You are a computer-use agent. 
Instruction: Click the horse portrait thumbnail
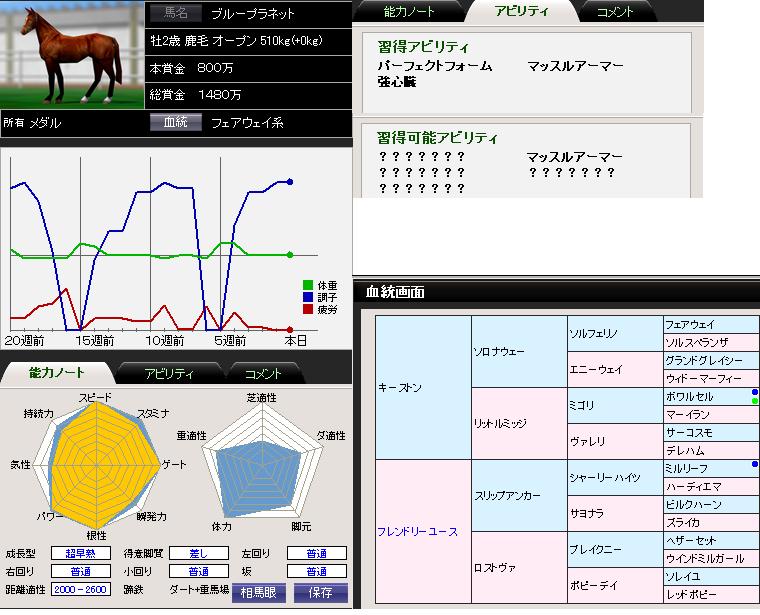72,54
